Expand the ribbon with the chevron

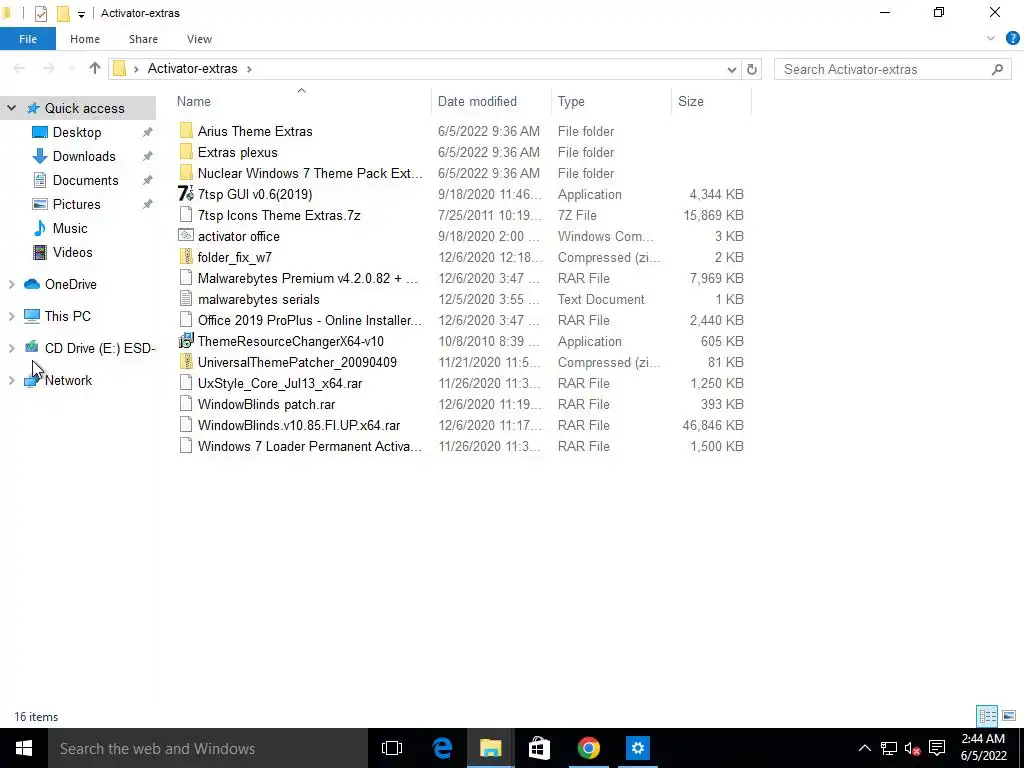click(991, 39)
